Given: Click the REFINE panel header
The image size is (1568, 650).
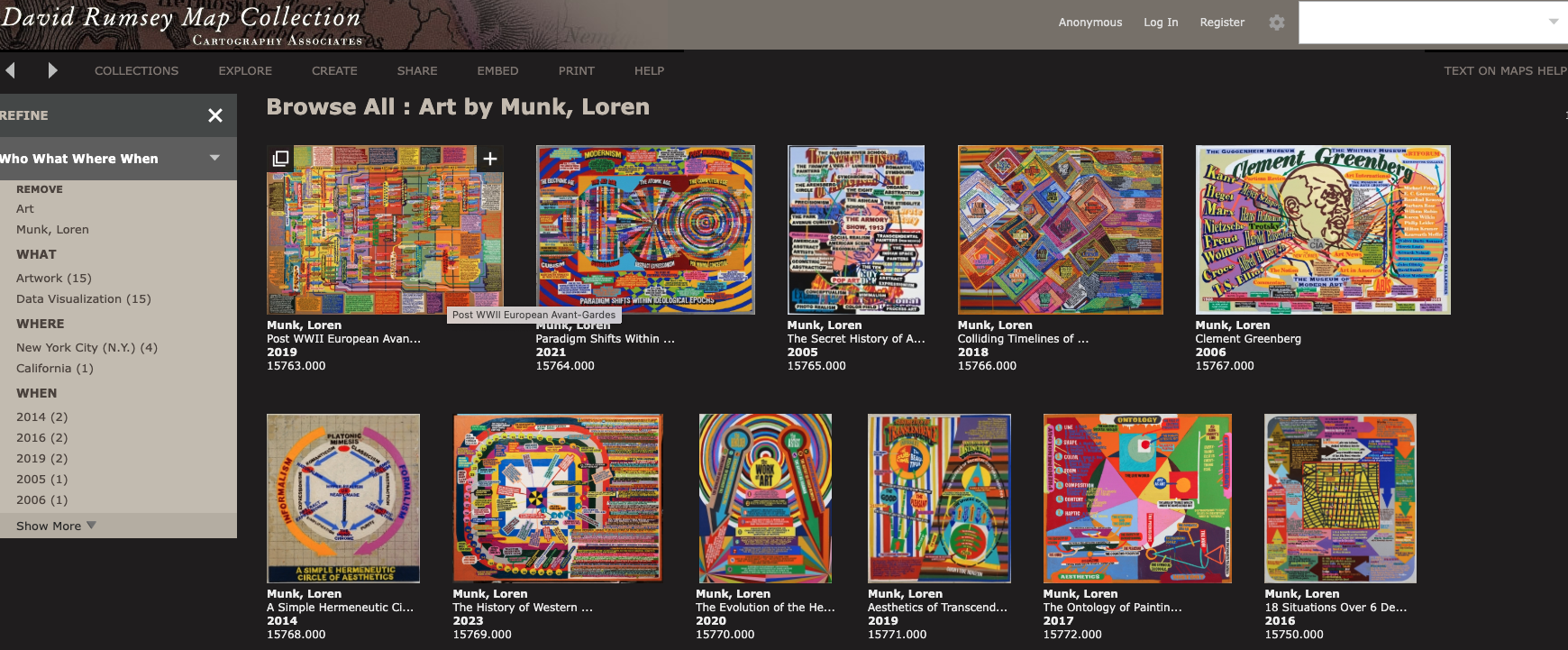Looking at the screenshot, I should point(118,115).
